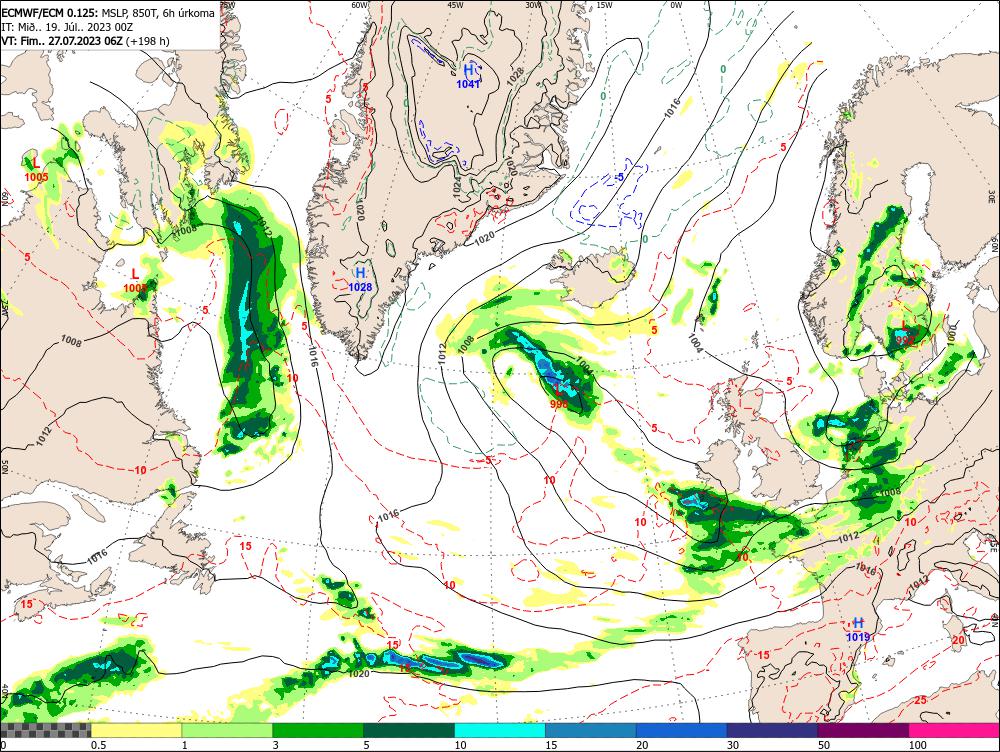Click the checkered gray 0–0.5 legend swatch
Viewport: 1000px width, 752px height.
45,730
